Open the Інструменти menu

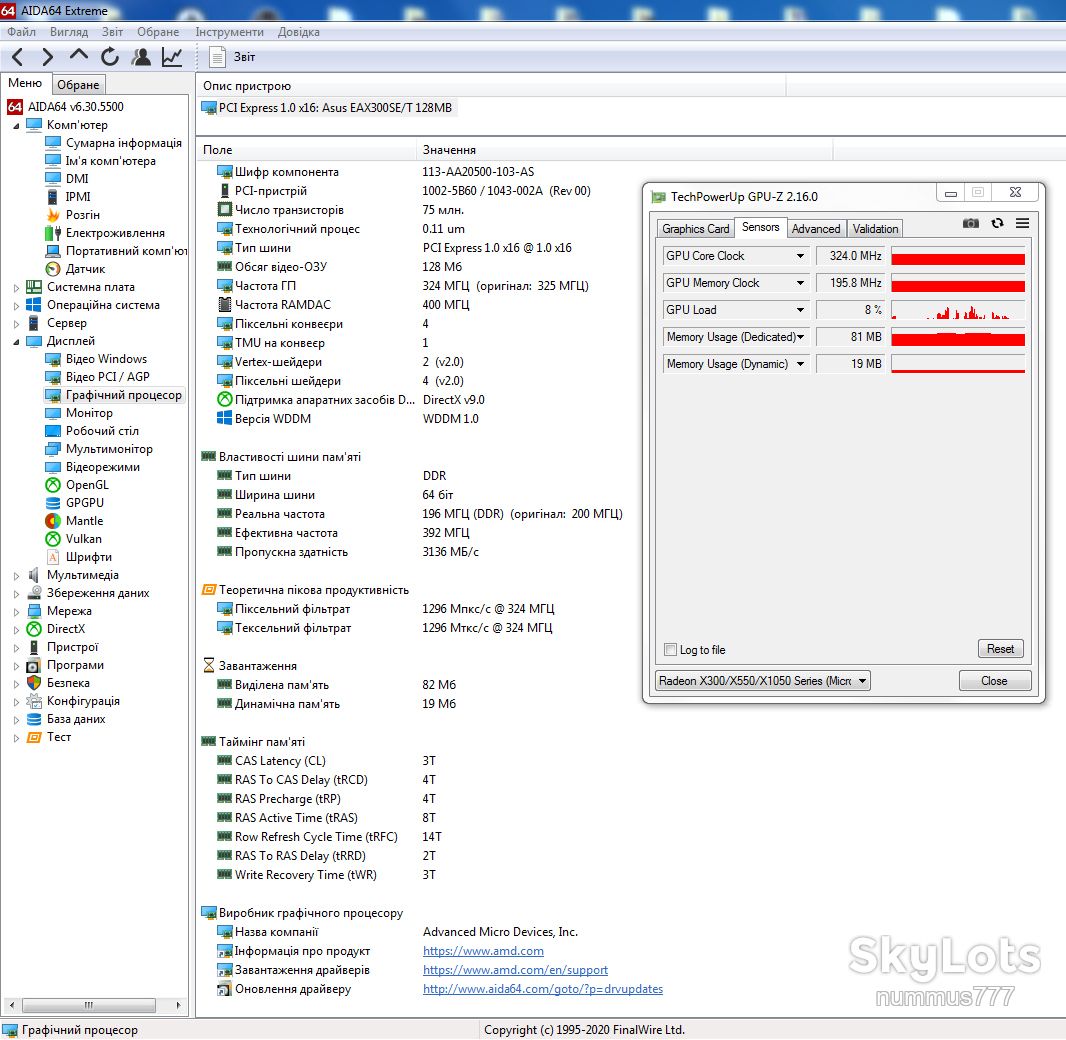click(229, 32)
